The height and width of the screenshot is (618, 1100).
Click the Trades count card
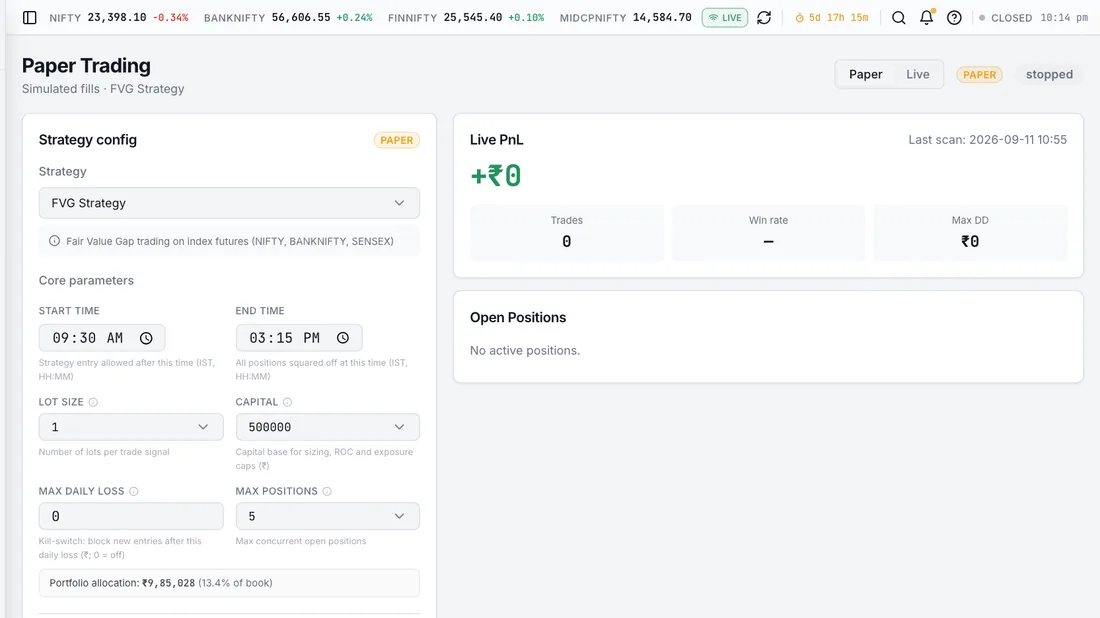567,233
